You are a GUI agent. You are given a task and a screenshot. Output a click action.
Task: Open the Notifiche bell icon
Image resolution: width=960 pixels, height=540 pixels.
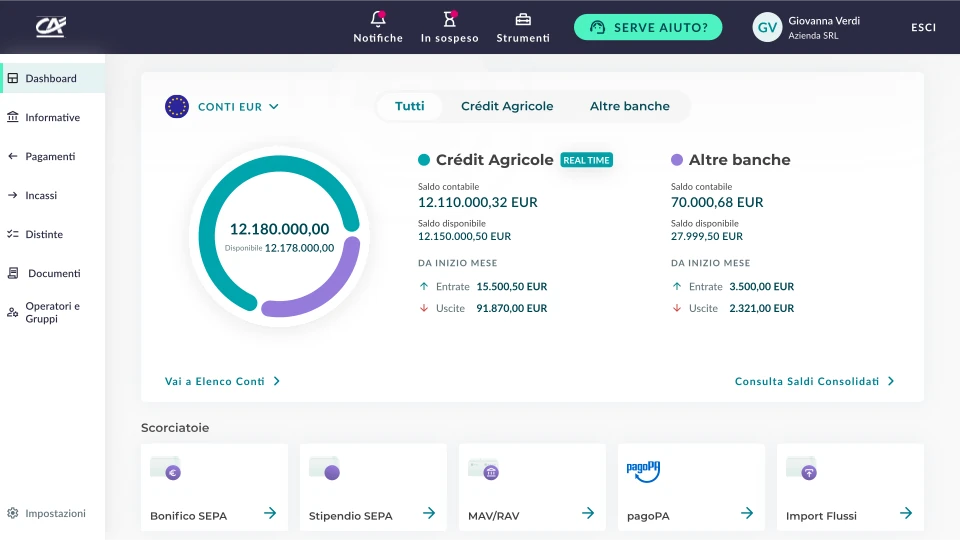pyautogui.click(x=378, y=19)
